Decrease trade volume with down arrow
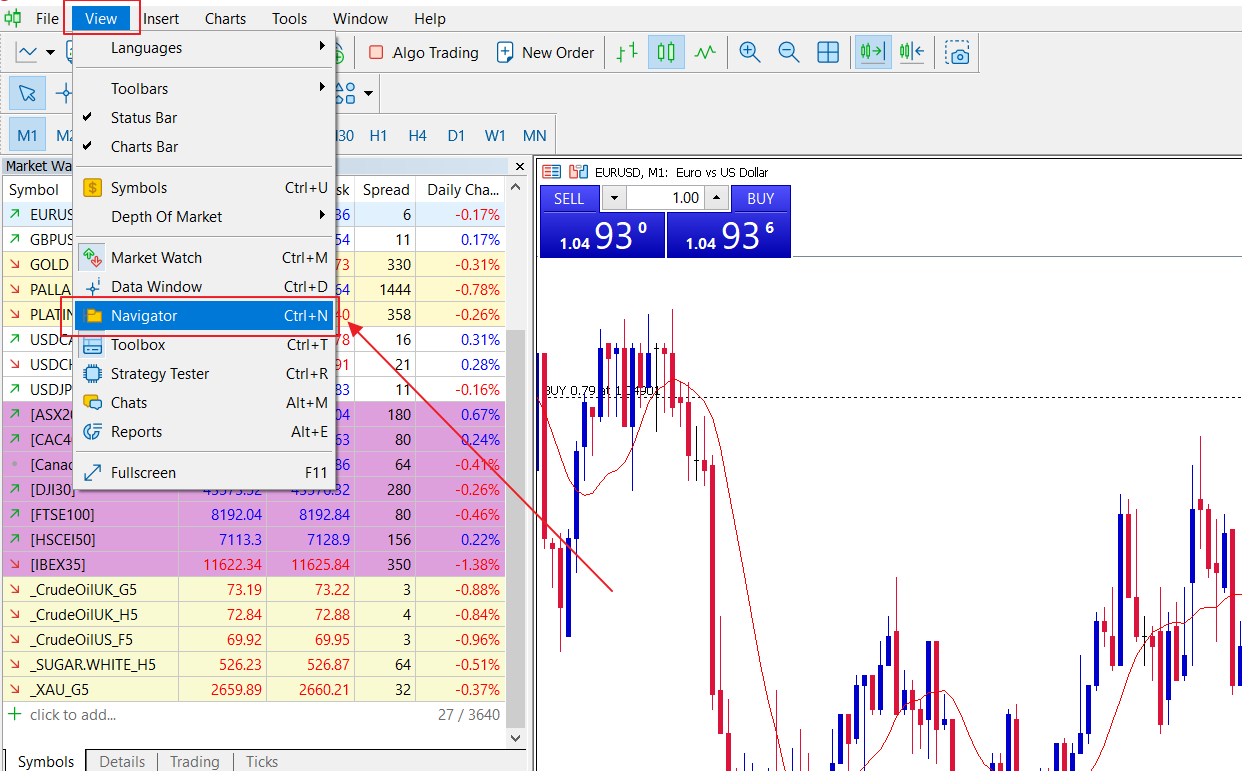The height and width of the screenshot is (771, 1242). (x=614, y=198)
